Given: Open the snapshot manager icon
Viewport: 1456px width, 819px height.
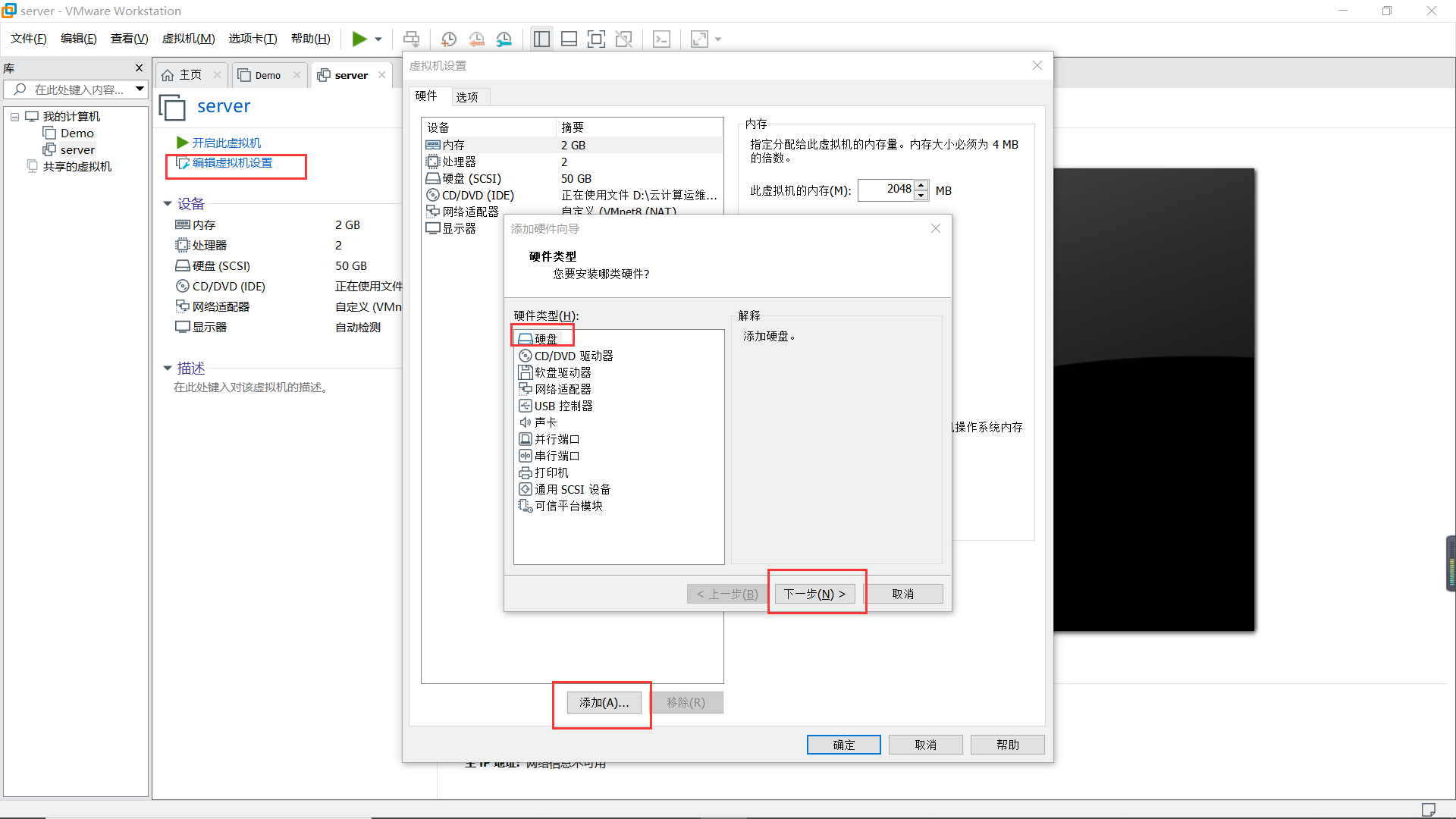Looking at the screenshot, I should pos(504,39).
